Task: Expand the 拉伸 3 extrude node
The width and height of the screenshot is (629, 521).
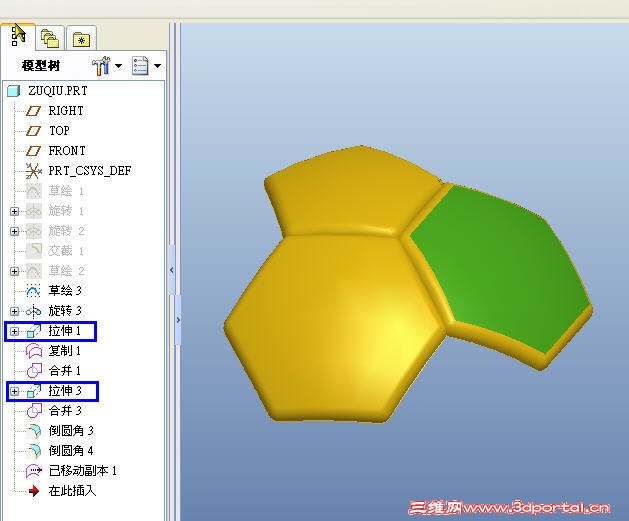Action: (14, 392)
